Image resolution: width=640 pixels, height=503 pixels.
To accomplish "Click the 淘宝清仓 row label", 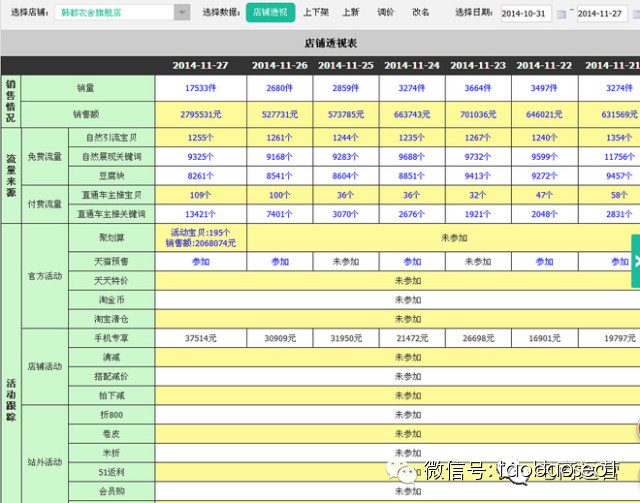I will (x=111, y=319).
